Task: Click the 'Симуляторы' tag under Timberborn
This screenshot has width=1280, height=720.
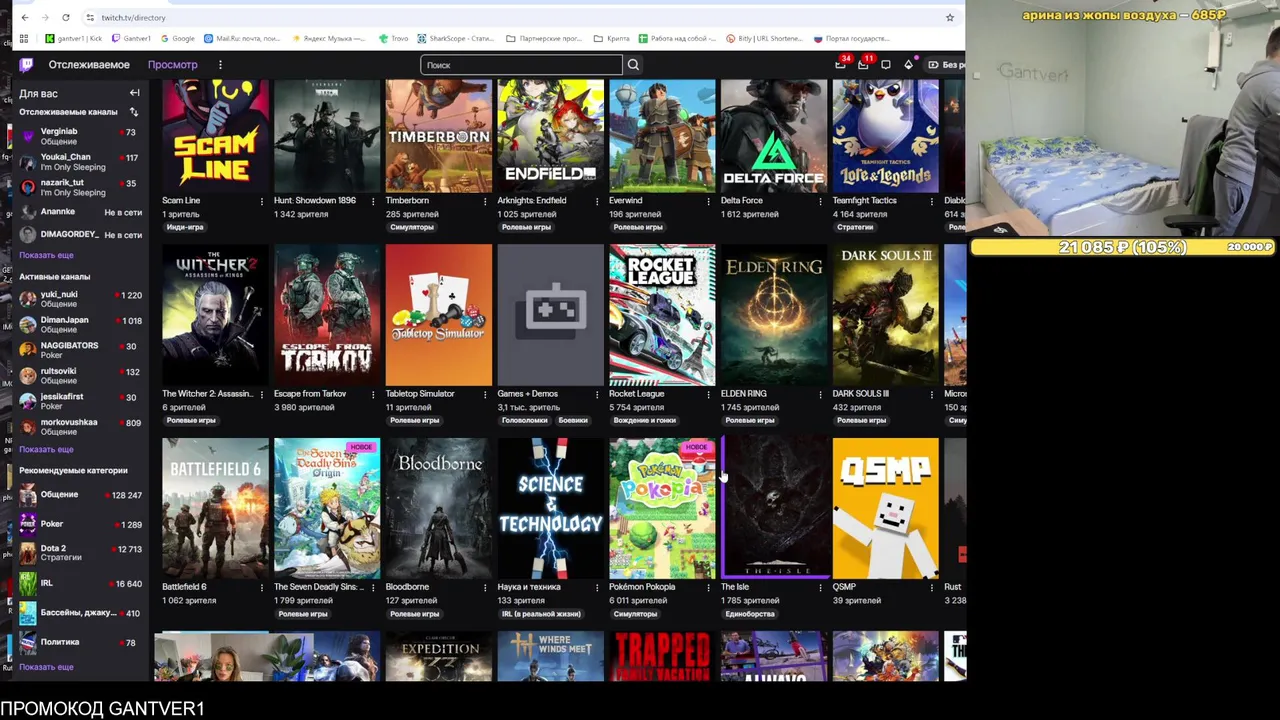Action: [412, 227]
